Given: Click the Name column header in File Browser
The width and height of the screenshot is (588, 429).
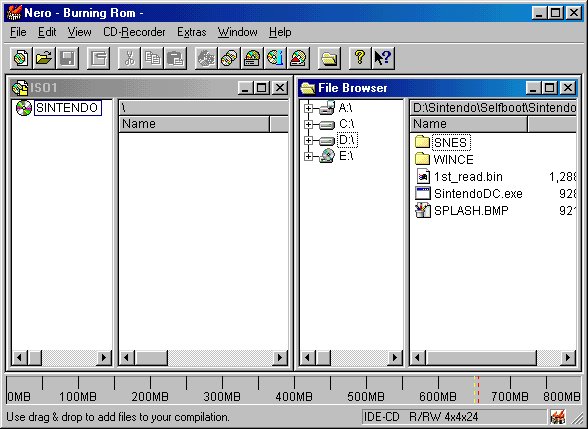Looking at the screenshot, I should (468, 124).
